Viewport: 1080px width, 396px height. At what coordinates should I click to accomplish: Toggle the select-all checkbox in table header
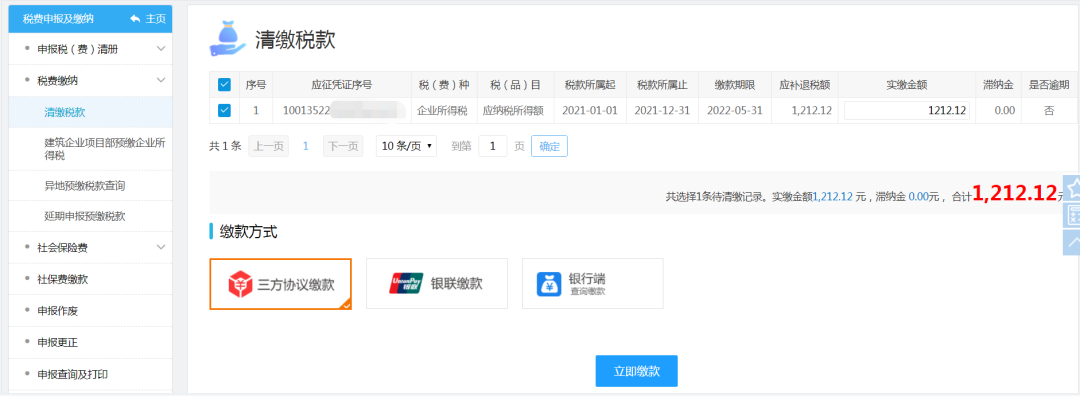224,85
